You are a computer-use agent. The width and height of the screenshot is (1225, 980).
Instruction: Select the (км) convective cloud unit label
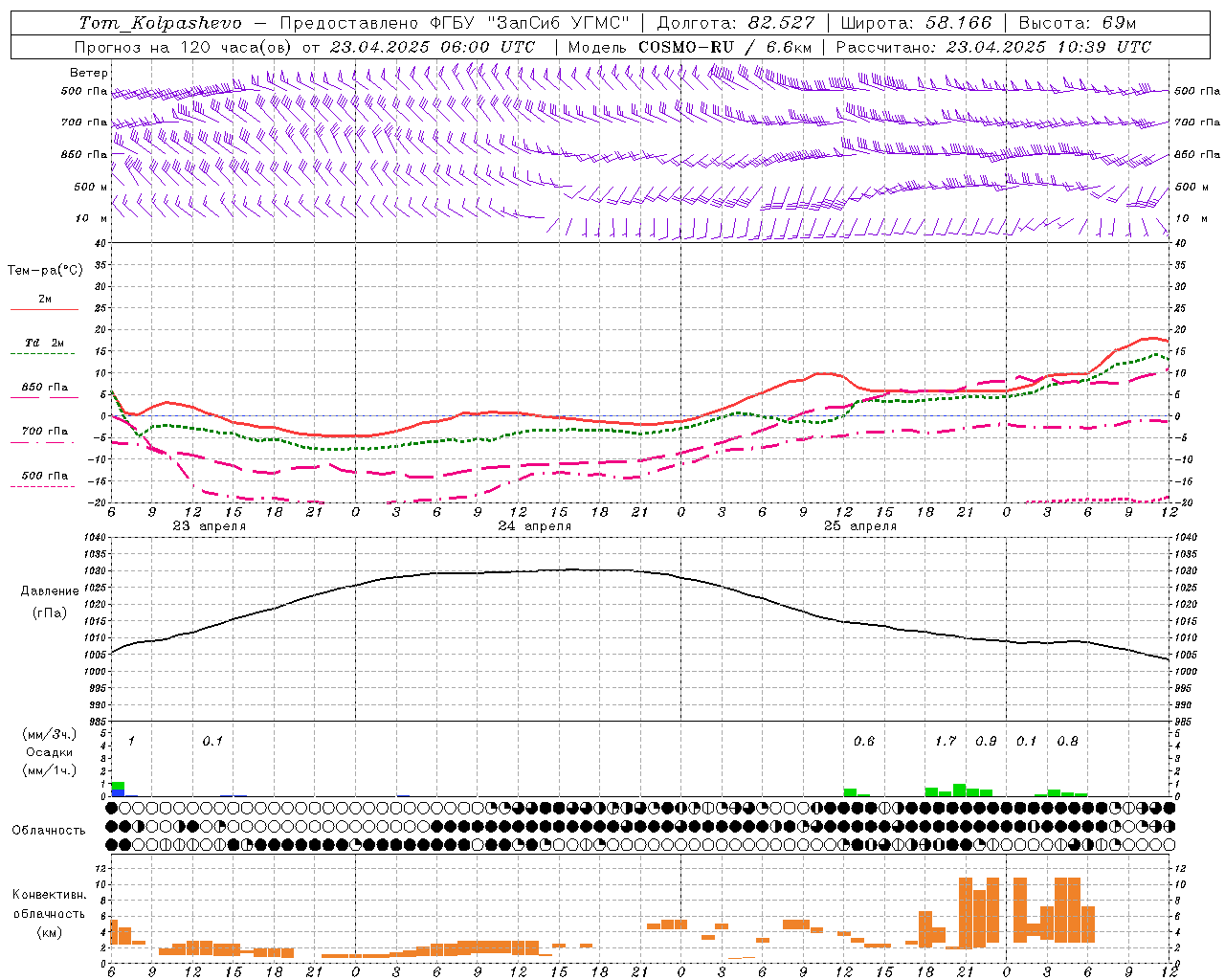pyautogui.click(x=50, y=932)
